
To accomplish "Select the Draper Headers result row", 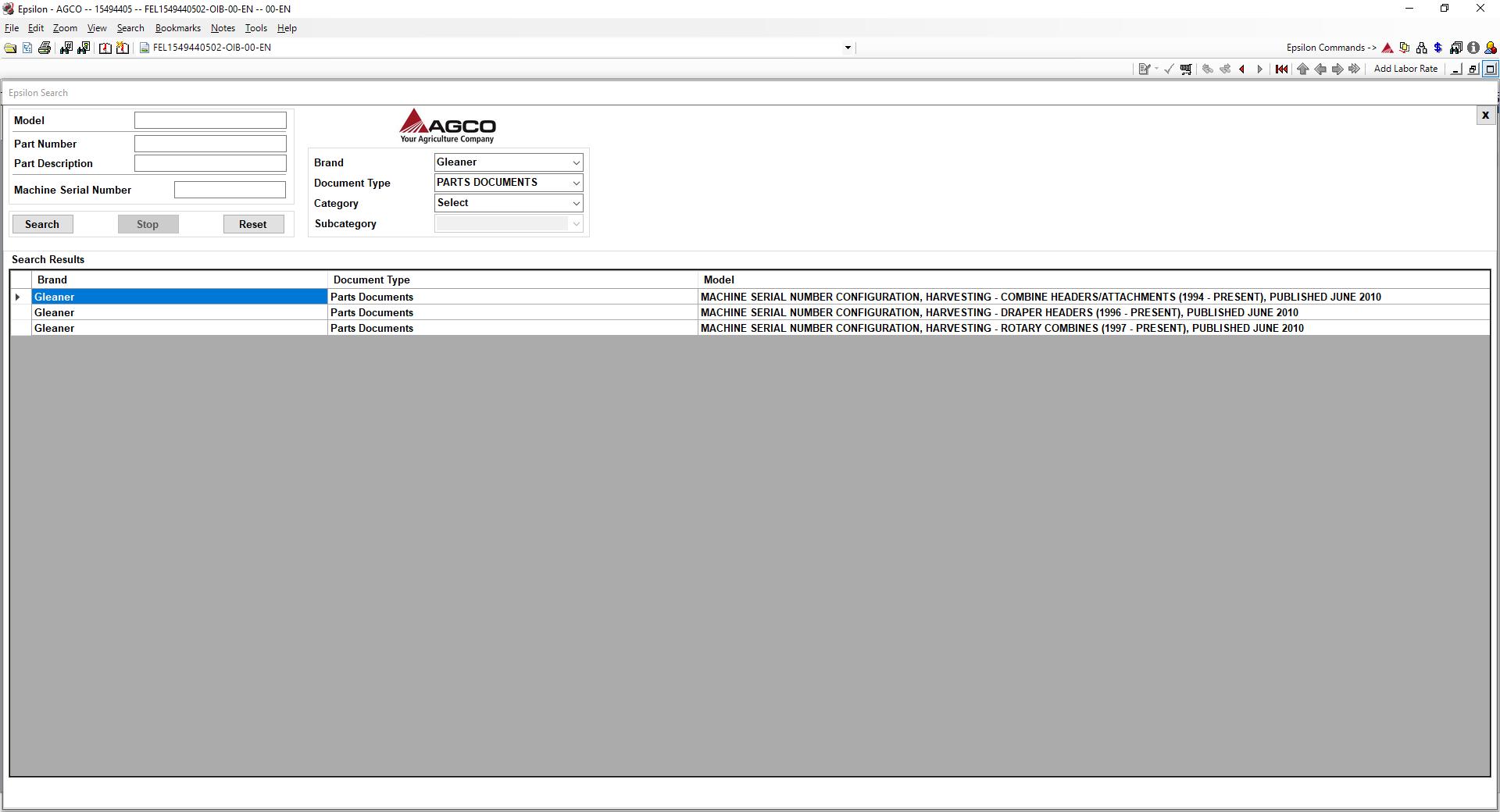I will click(x=750, y=312).
